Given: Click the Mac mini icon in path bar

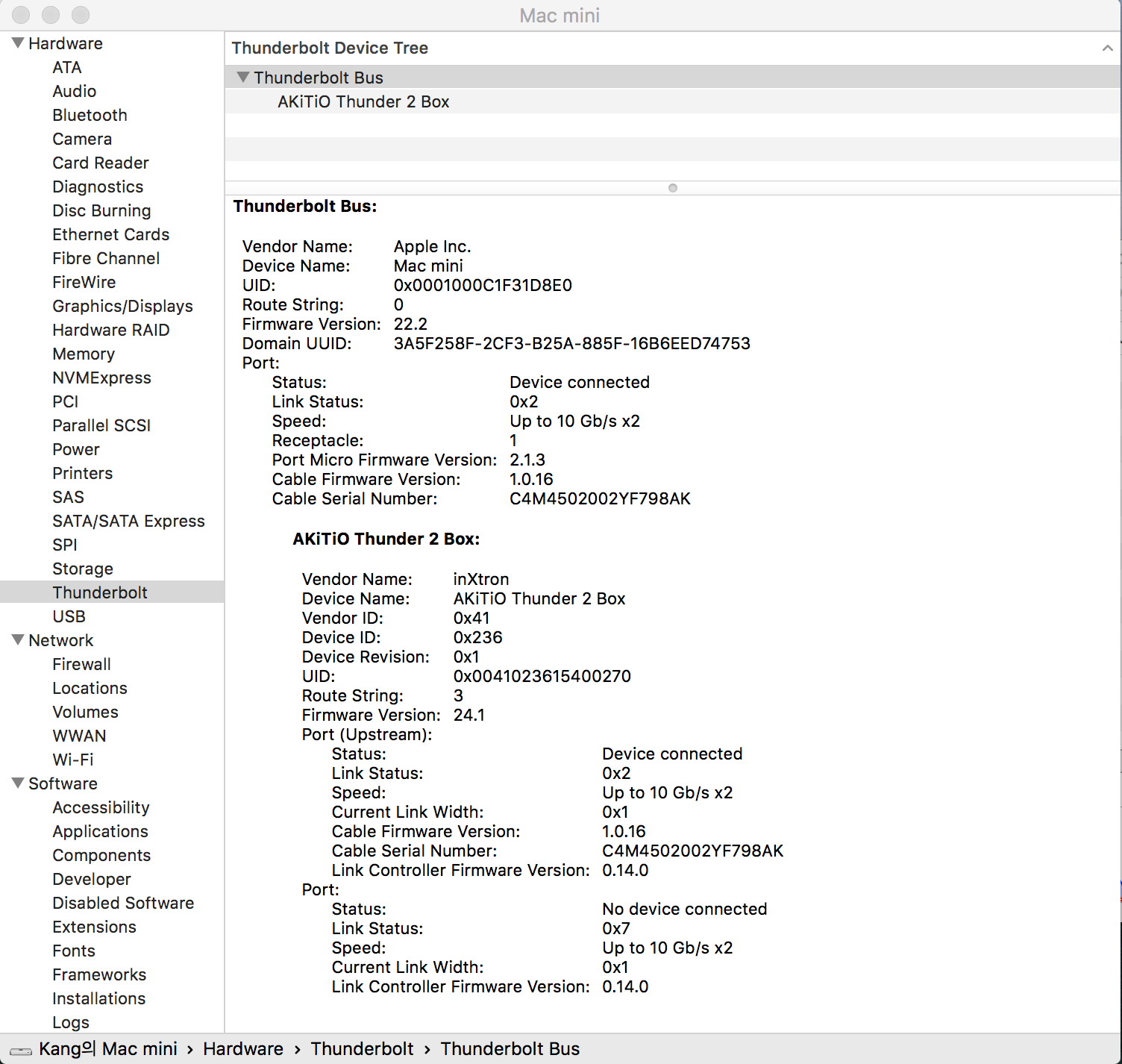Looking at the screenshot, I should pos(20,1051).
